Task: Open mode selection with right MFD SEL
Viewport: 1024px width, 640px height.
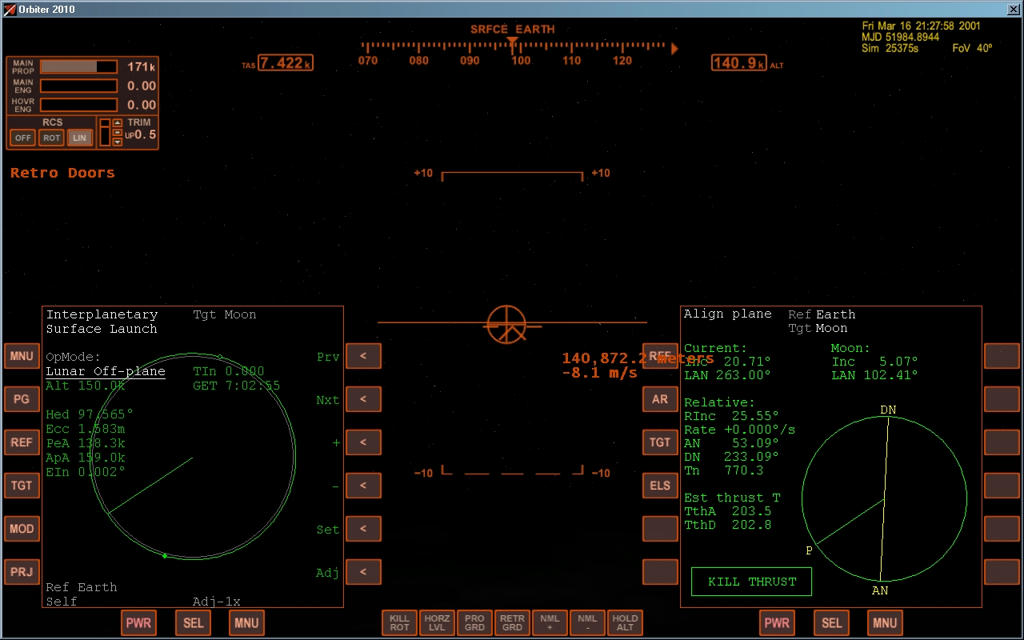Action: 831,622
